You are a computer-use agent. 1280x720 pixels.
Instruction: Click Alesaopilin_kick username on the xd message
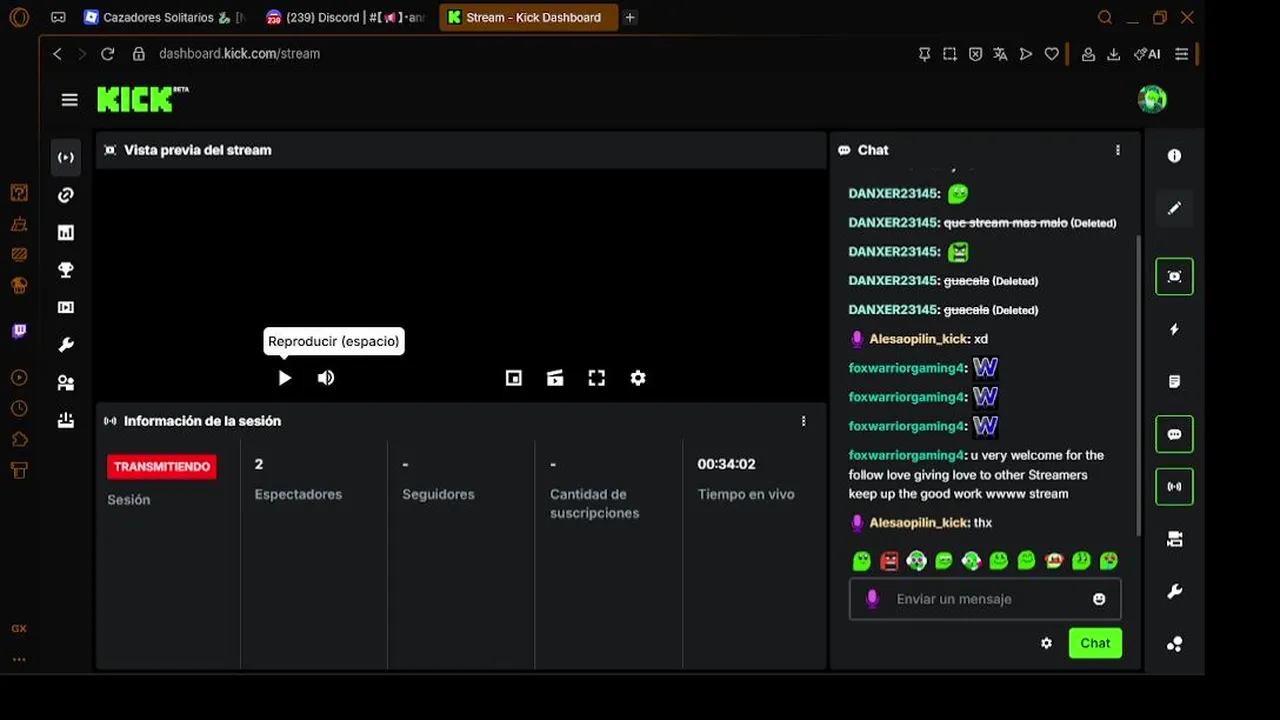pyautogui.click(x=918, y=339)
